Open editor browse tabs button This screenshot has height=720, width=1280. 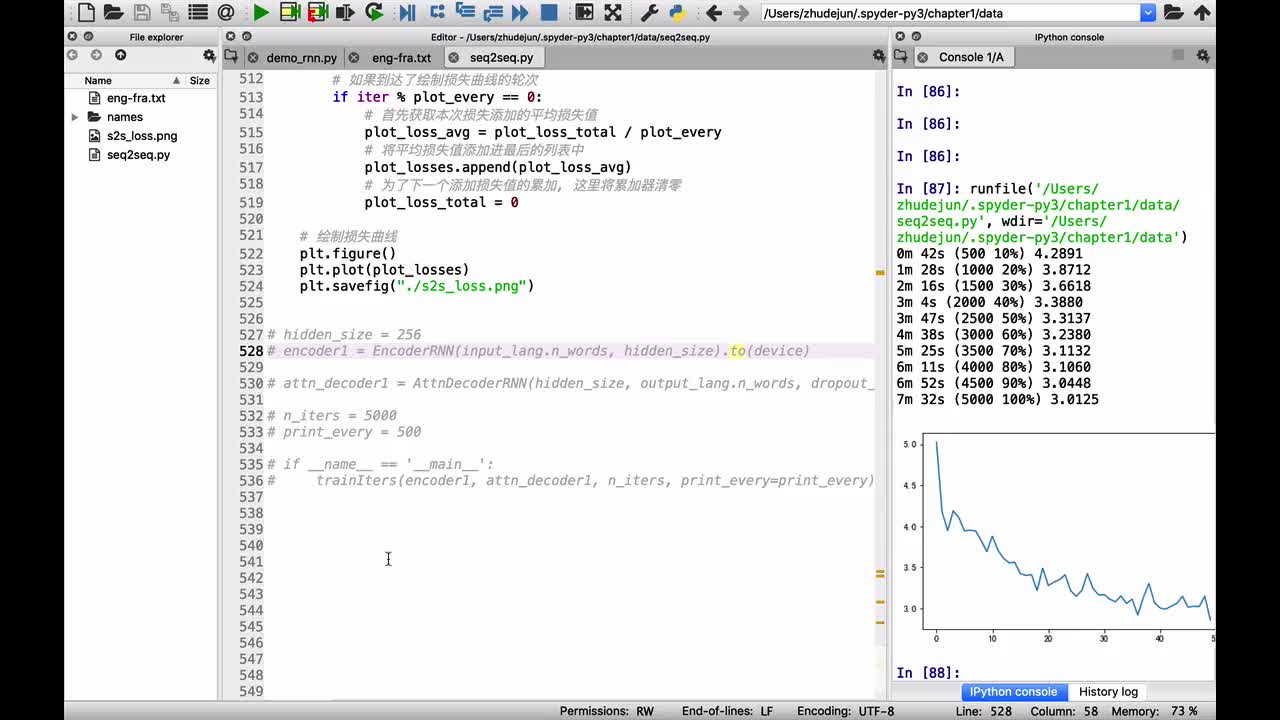pos(231,56)
